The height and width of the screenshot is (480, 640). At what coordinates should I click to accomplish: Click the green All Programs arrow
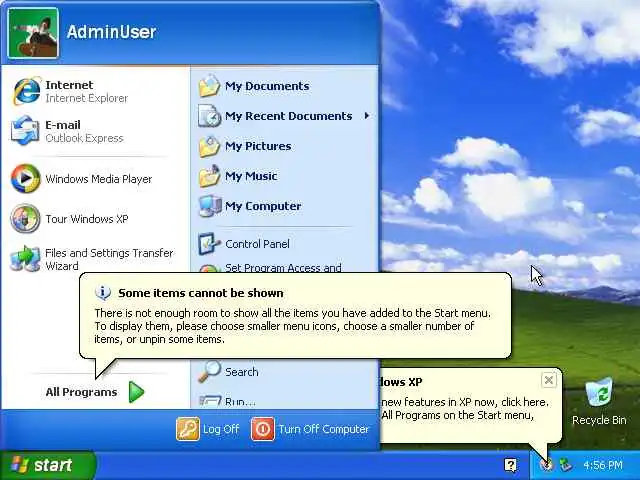click(x=136, y=392)
